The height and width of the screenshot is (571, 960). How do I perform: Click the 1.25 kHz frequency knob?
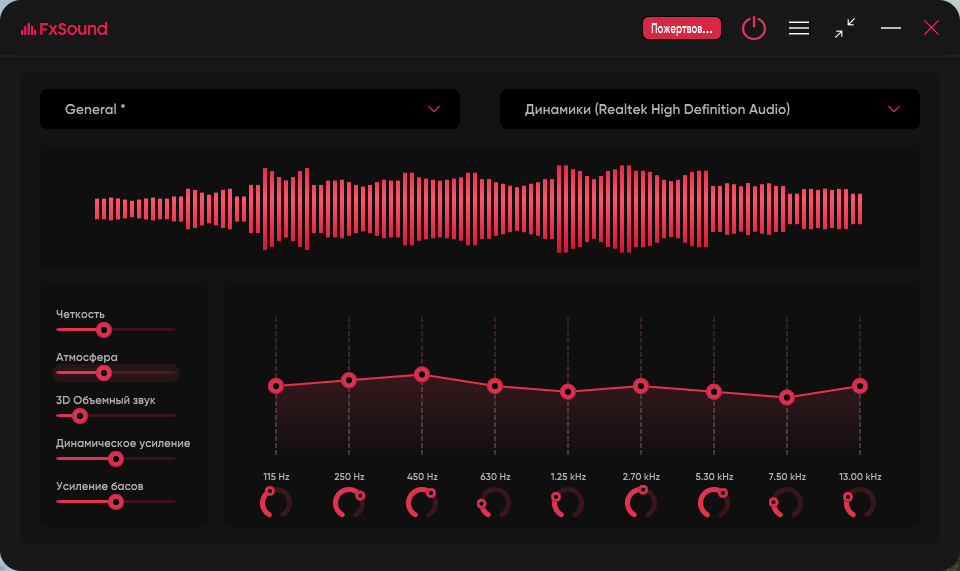(568, 502)
